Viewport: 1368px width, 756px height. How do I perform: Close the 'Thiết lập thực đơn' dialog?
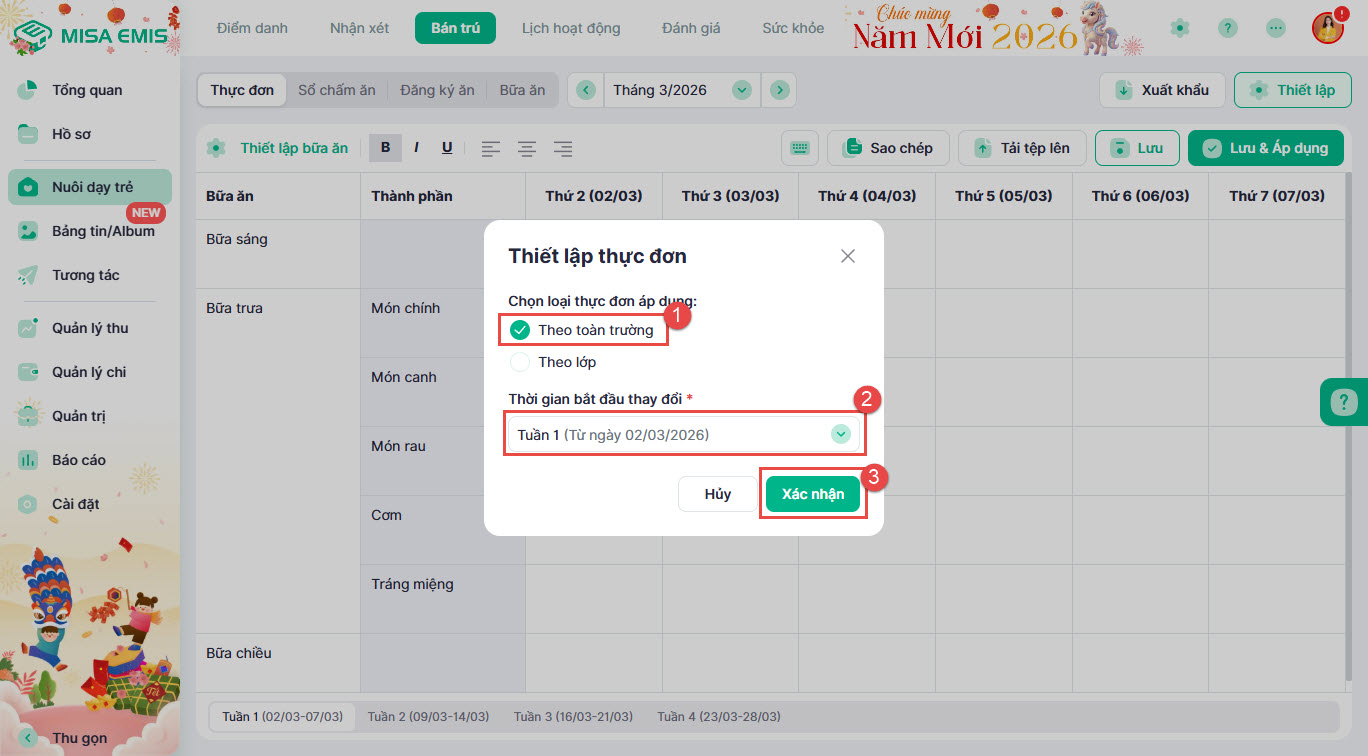pos(848,256)
